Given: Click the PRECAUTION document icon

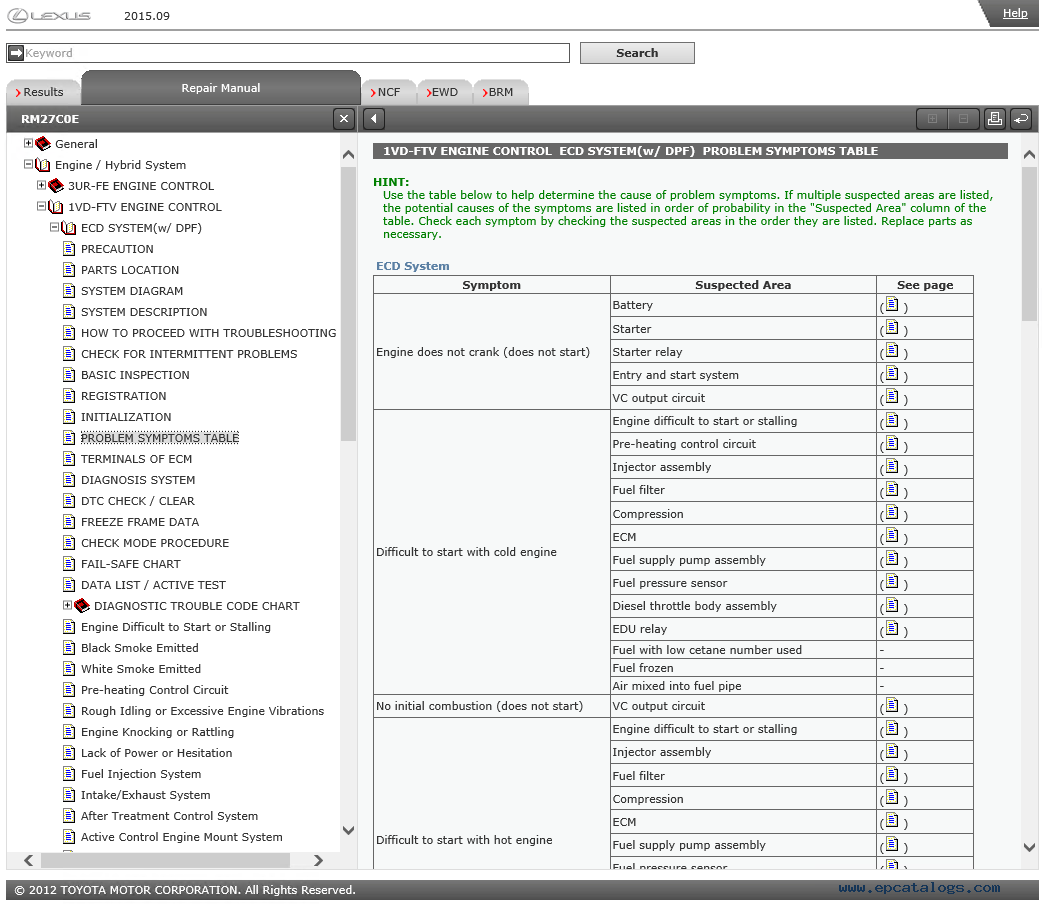Looking at the screenshot, I should tap(69, 249).
